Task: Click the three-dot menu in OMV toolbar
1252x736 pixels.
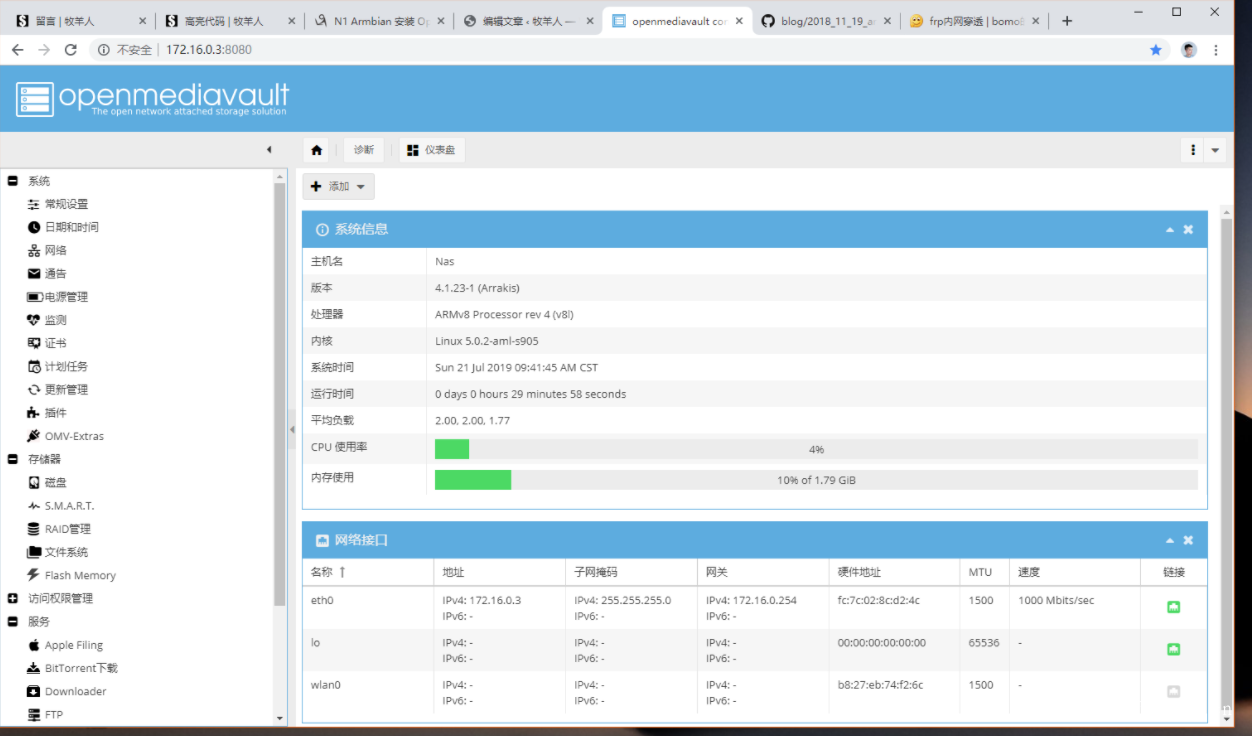Action: pyautogui.click(x=1192, y=150)
